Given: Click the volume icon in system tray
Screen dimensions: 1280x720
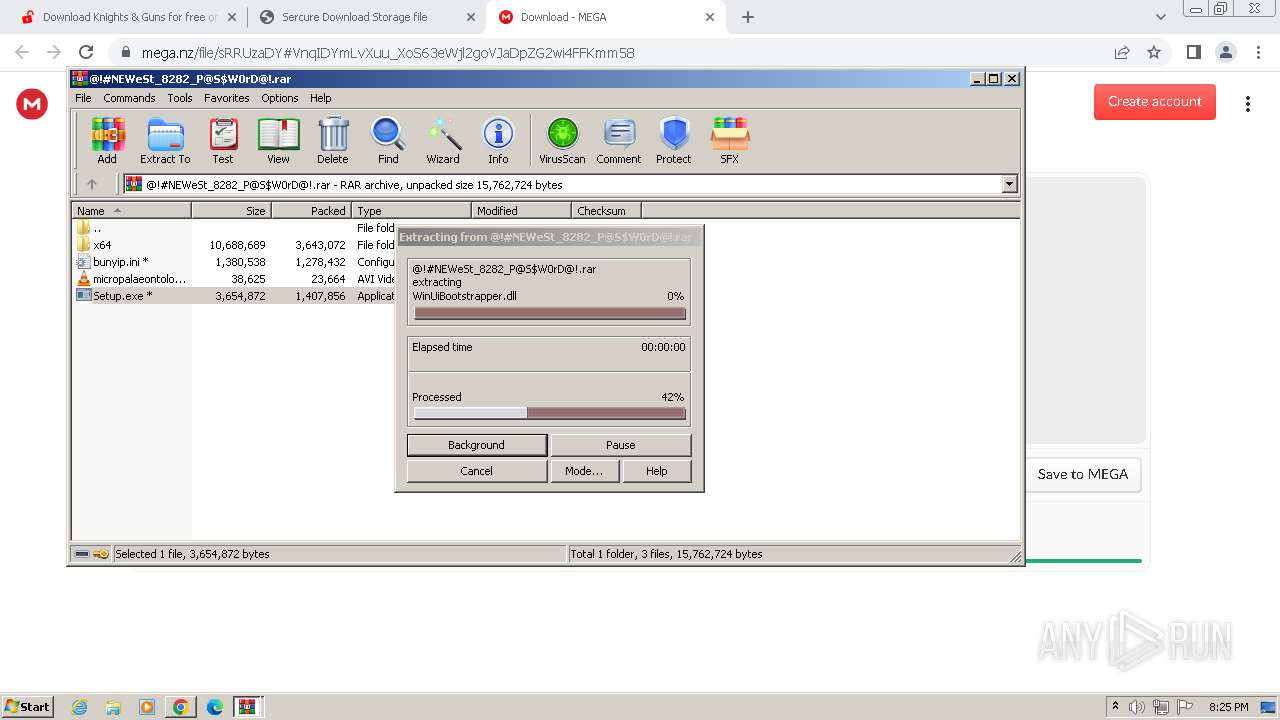Looking at the screenshot, I should (x=1137, y=707).
